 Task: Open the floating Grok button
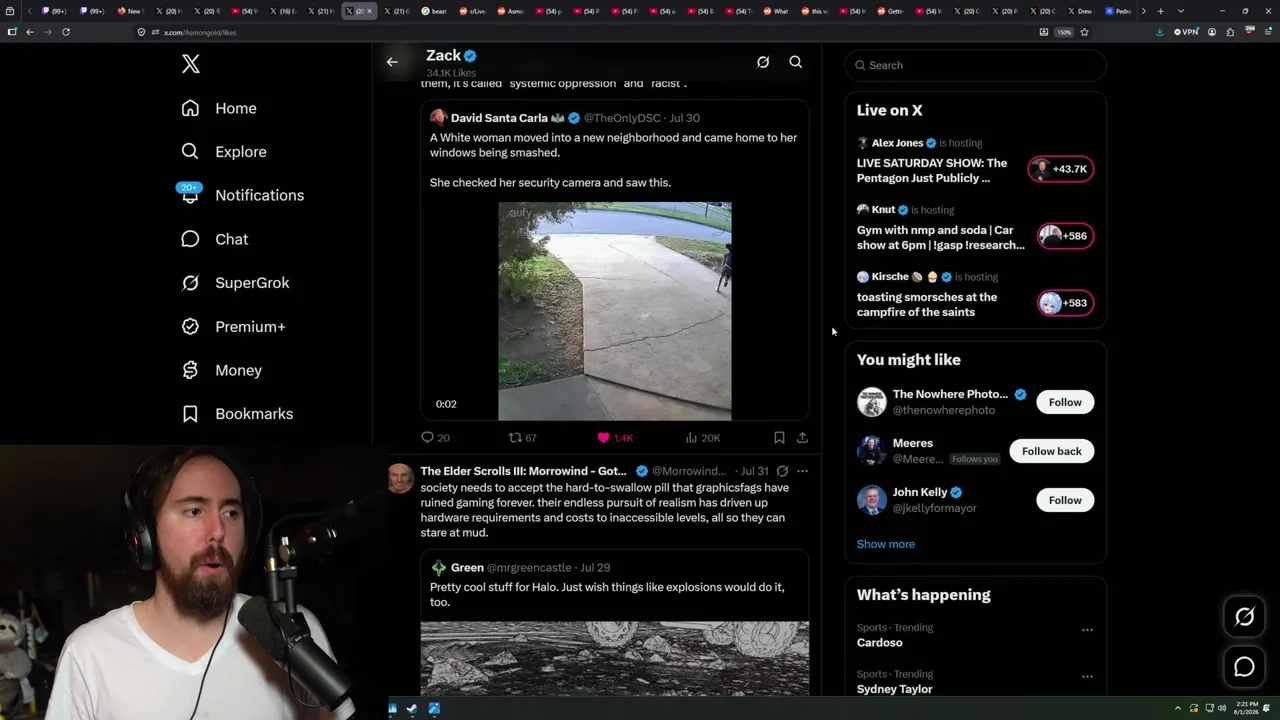click(1244, 617)
